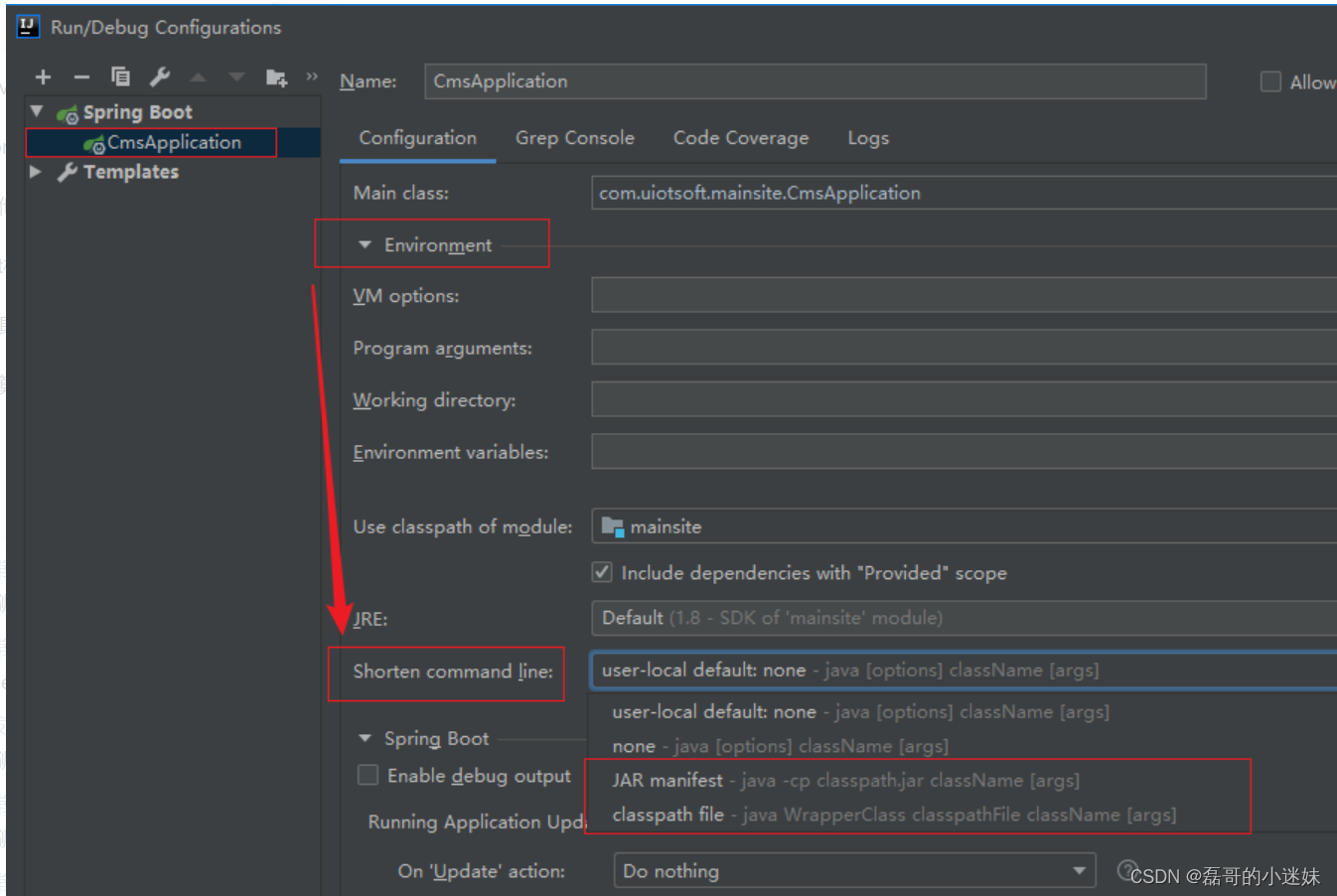Select CmsApplication in configuration tree
This screenshot has width=1337, height=896.
point(173,143)
